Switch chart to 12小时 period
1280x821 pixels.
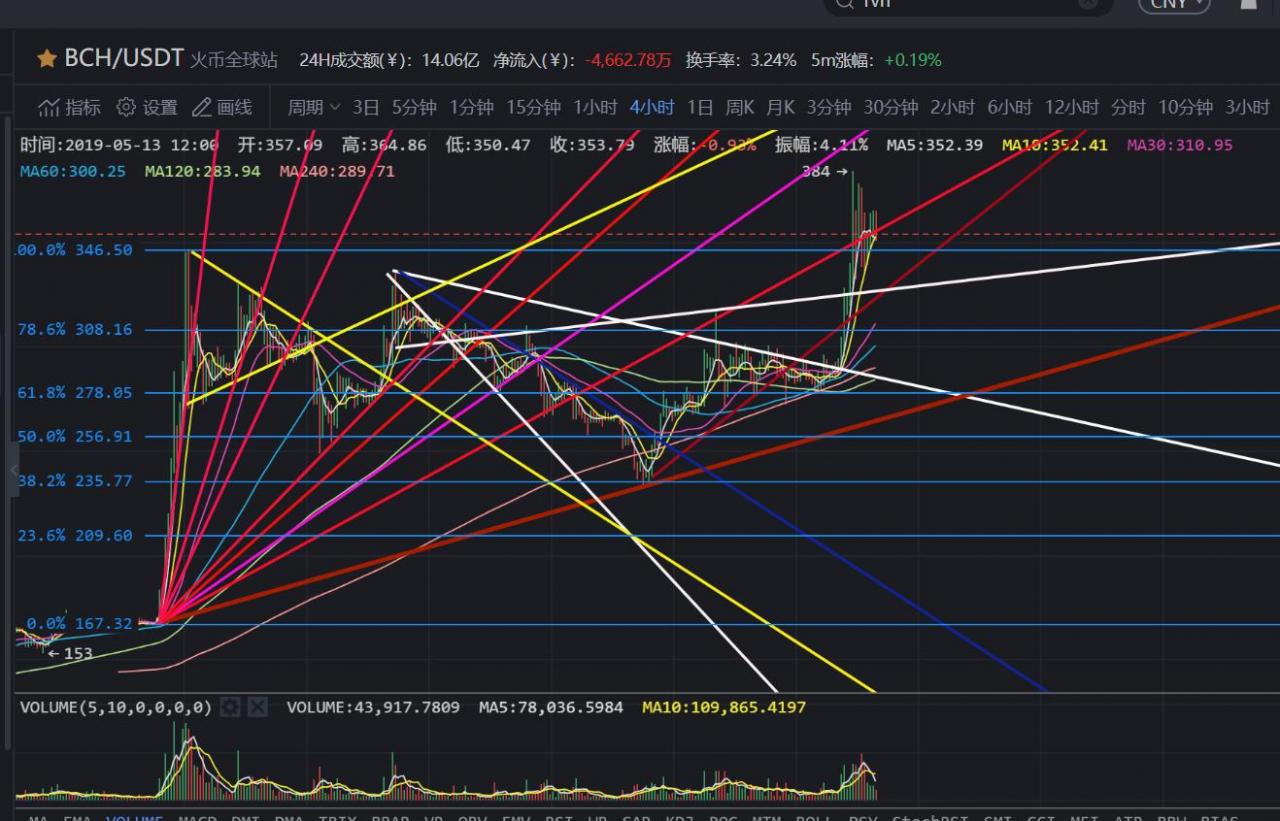point(1071,107)
